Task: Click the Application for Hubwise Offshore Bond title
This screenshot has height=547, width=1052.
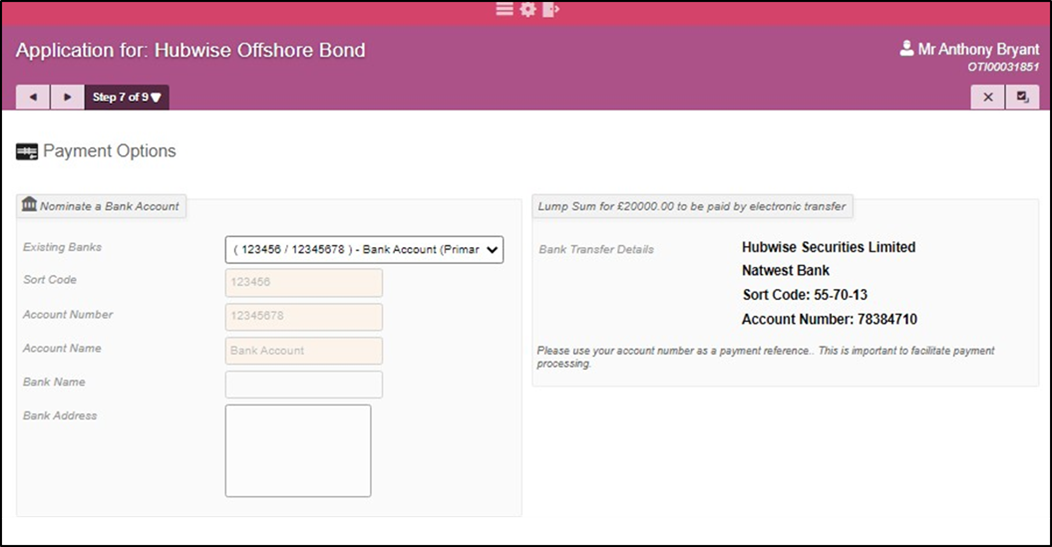Action: coord(191,50)
